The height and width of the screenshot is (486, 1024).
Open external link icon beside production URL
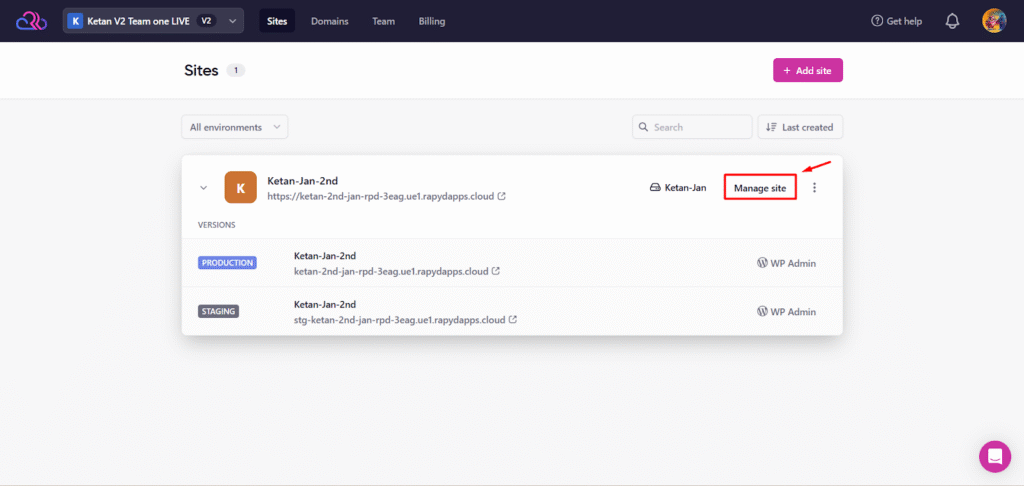tap(496, 271)
